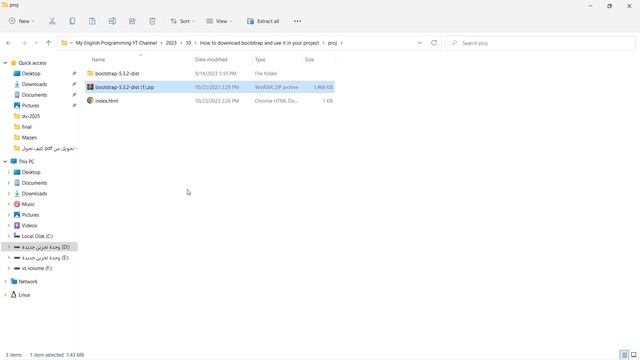Viewport: 640px width, 360px height.
Task: Select the 'proj' breadcrumb segment
Action: tap(332, 43)
